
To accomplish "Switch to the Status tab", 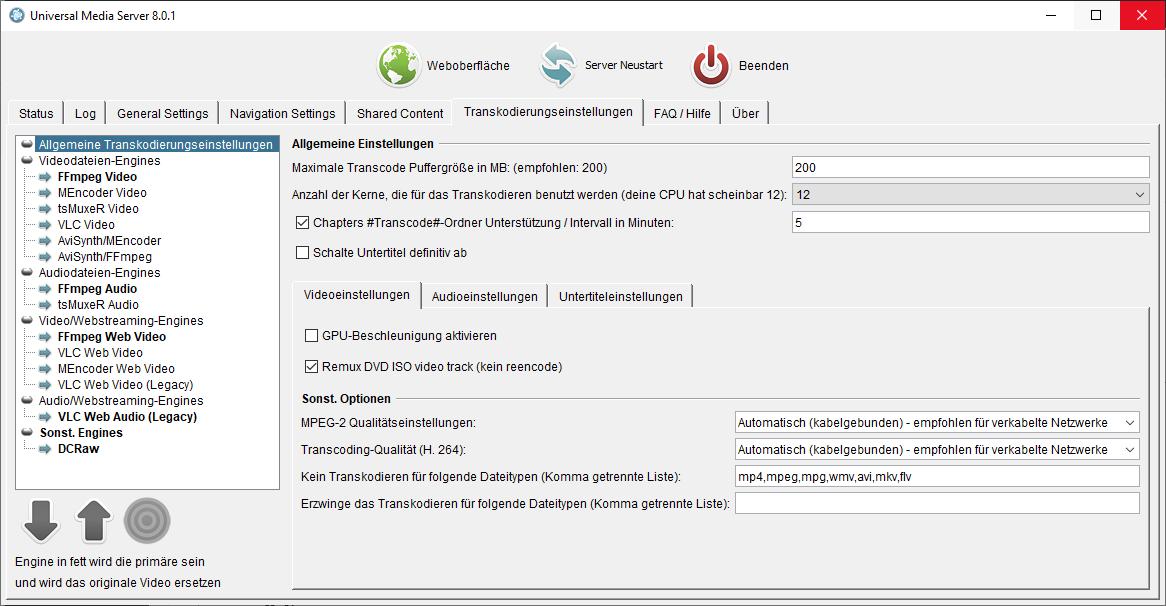I will click(x=36, y=113).
